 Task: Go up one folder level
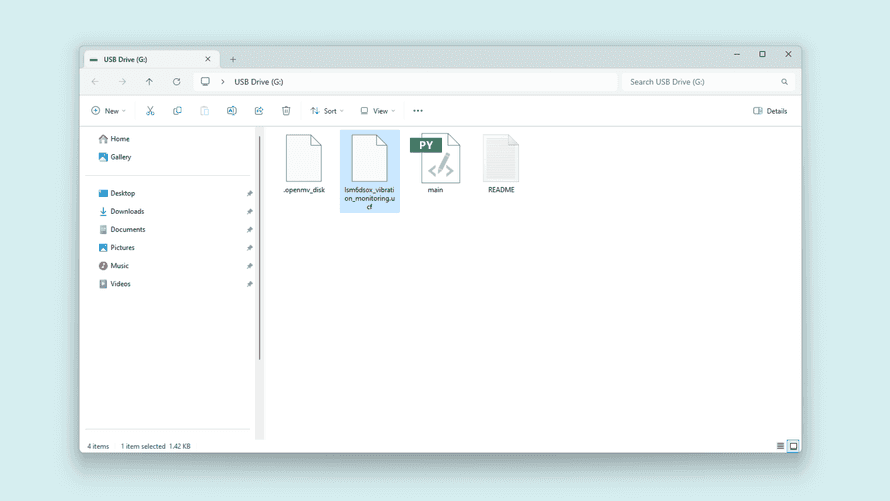pos(149,82)
